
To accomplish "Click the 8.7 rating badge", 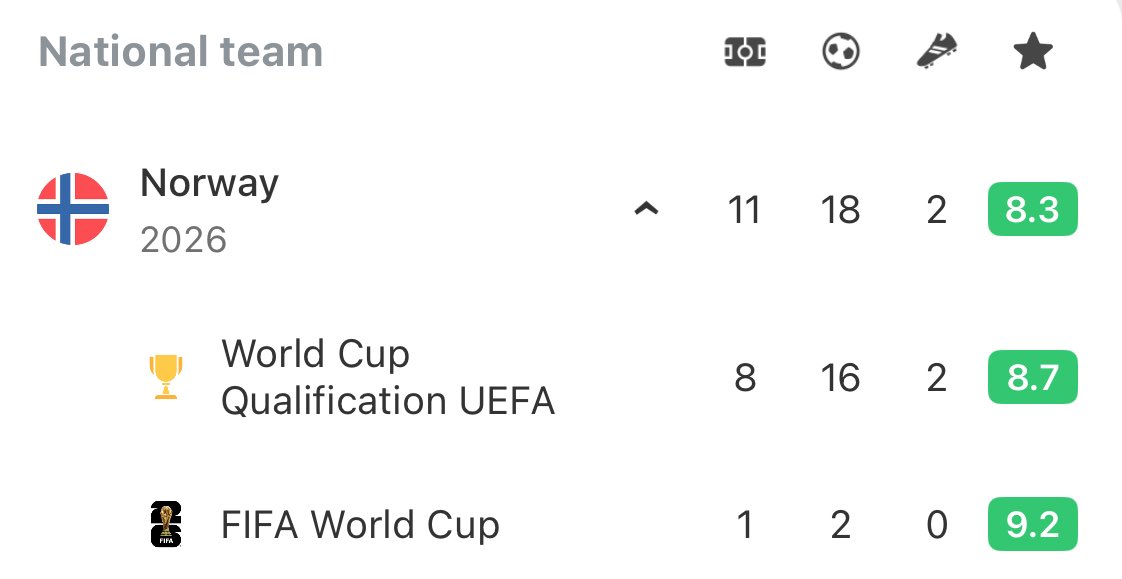I will [1033, 376].
